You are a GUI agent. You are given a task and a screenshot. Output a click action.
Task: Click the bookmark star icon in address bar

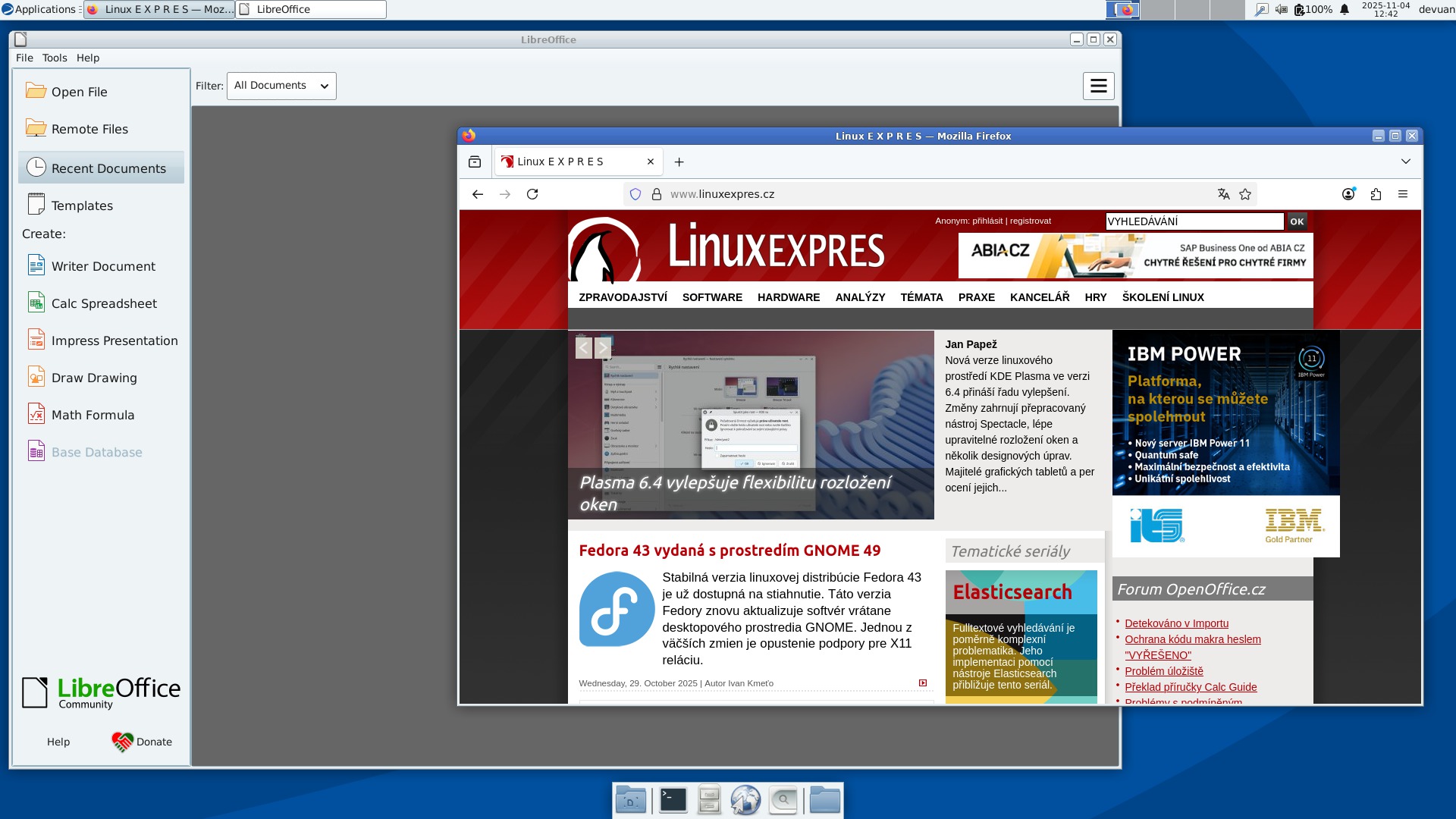(1245, 194)
